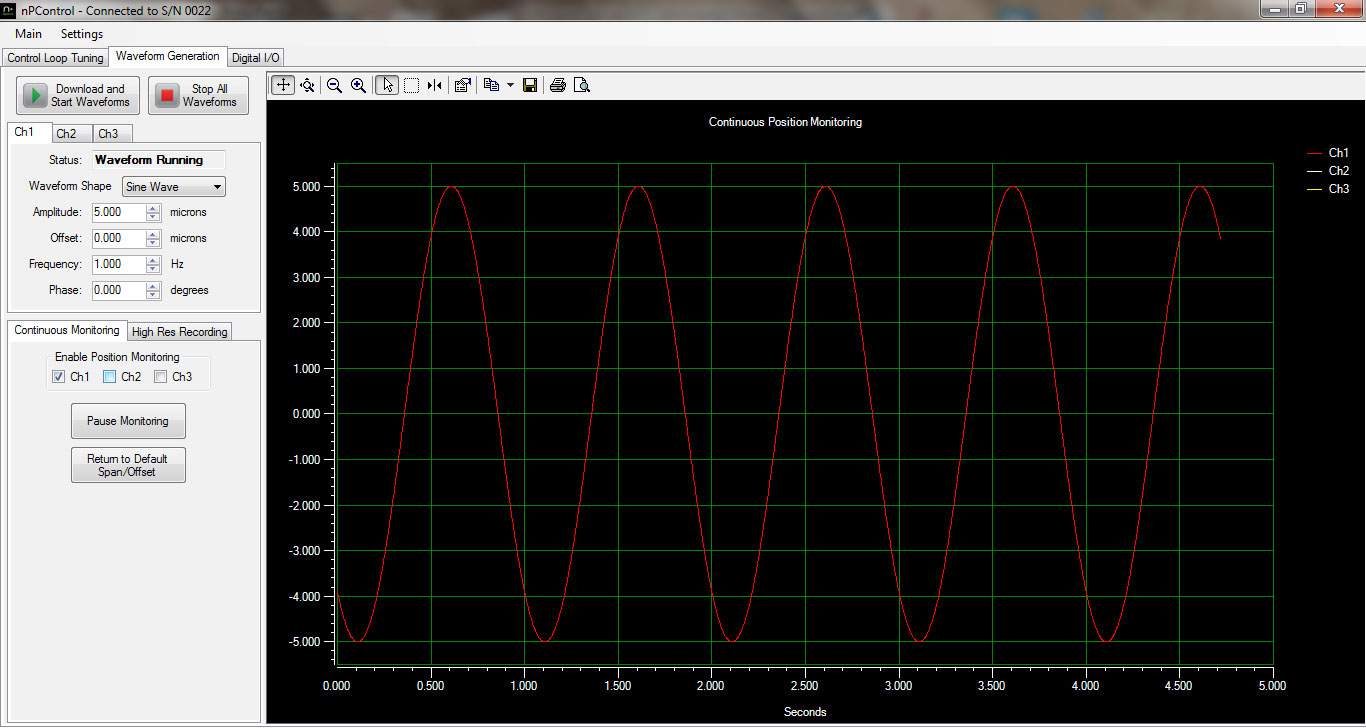Screen dimensions: 1366x728
Task: Expand the copy options dropdown arrow in toolbar
Action: pos(509,85)
